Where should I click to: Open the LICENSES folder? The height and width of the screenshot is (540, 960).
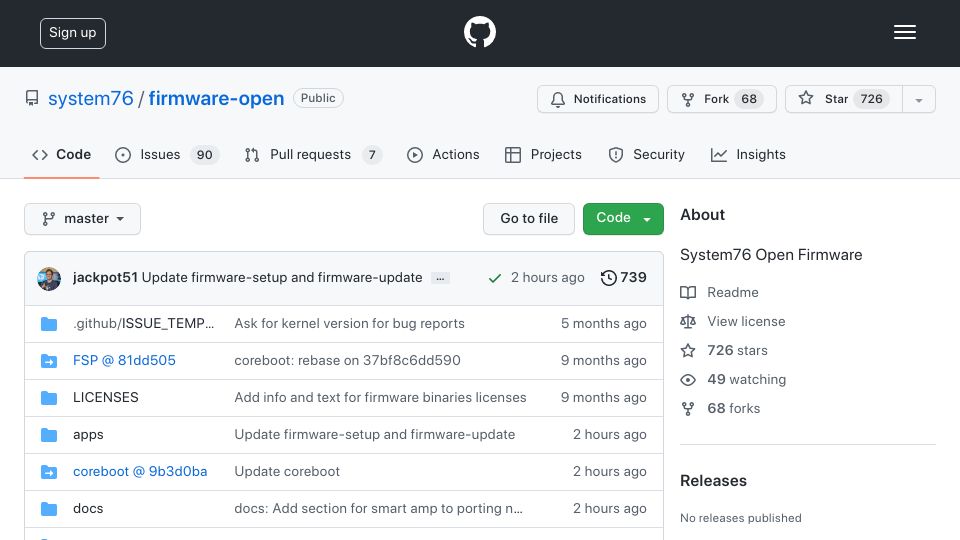106,397
